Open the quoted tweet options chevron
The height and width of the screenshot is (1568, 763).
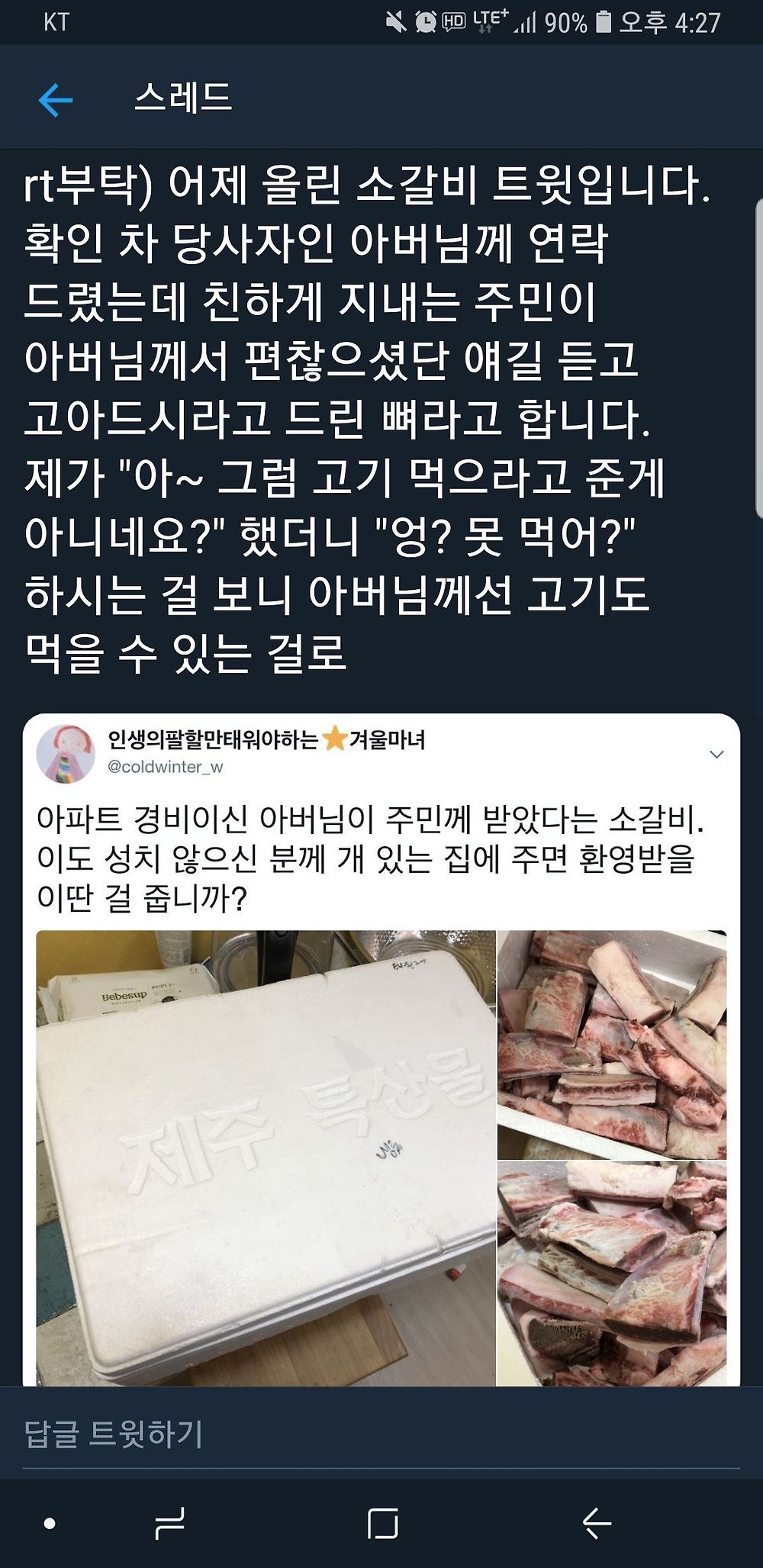pyautogui.click(x=716, y=755)
